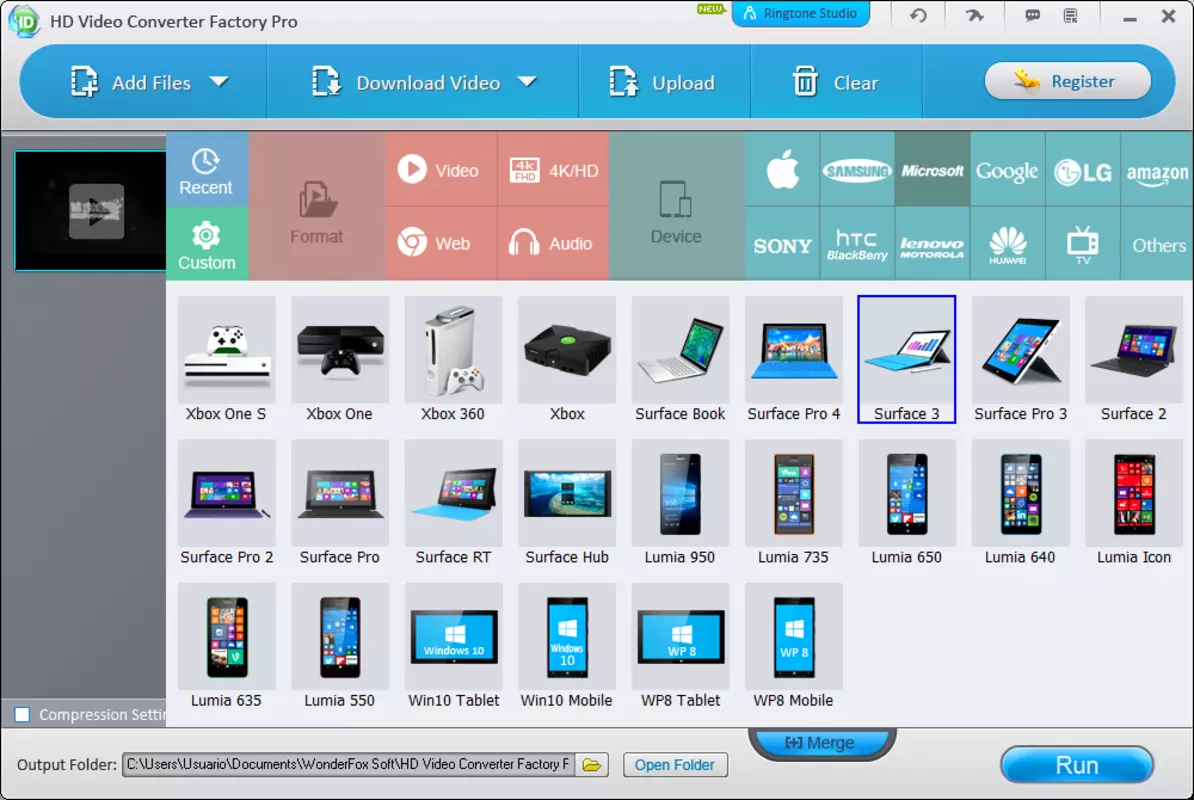Choose the Lumia 550 preset

click(x=340, y=646)
